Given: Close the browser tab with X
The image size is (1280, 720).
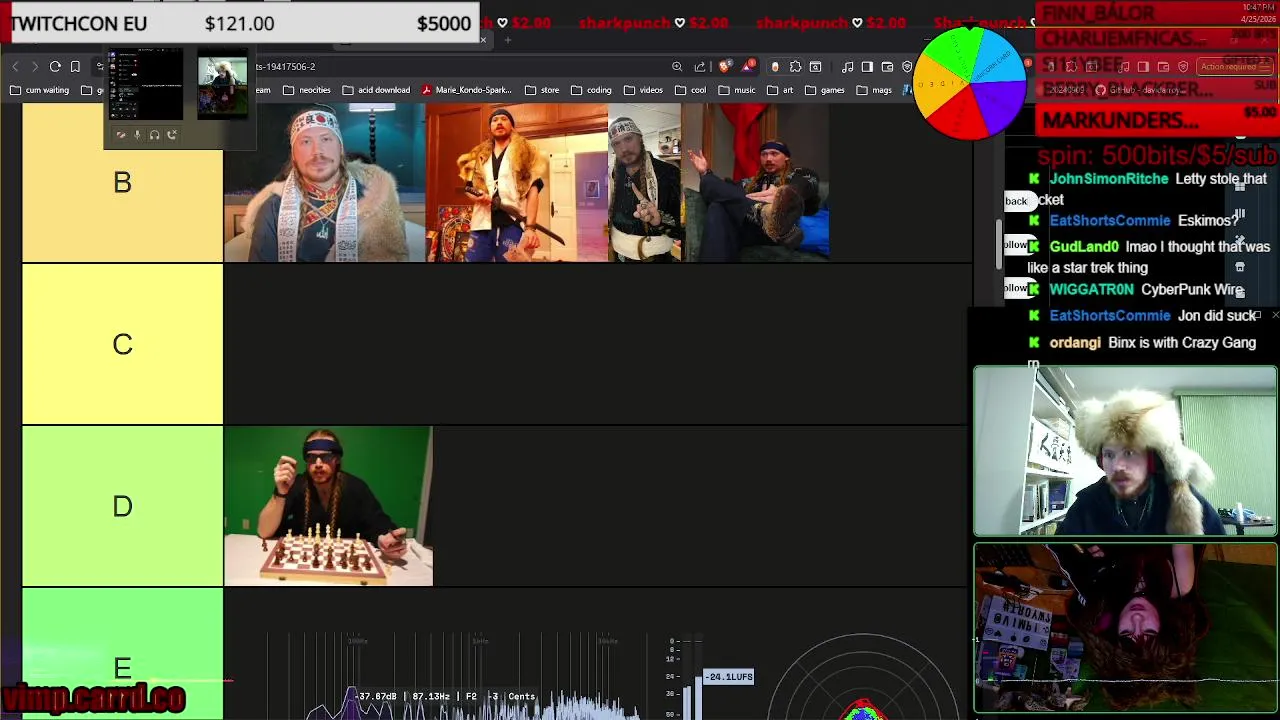Looking at the screenshot, I should coord(483,40).
